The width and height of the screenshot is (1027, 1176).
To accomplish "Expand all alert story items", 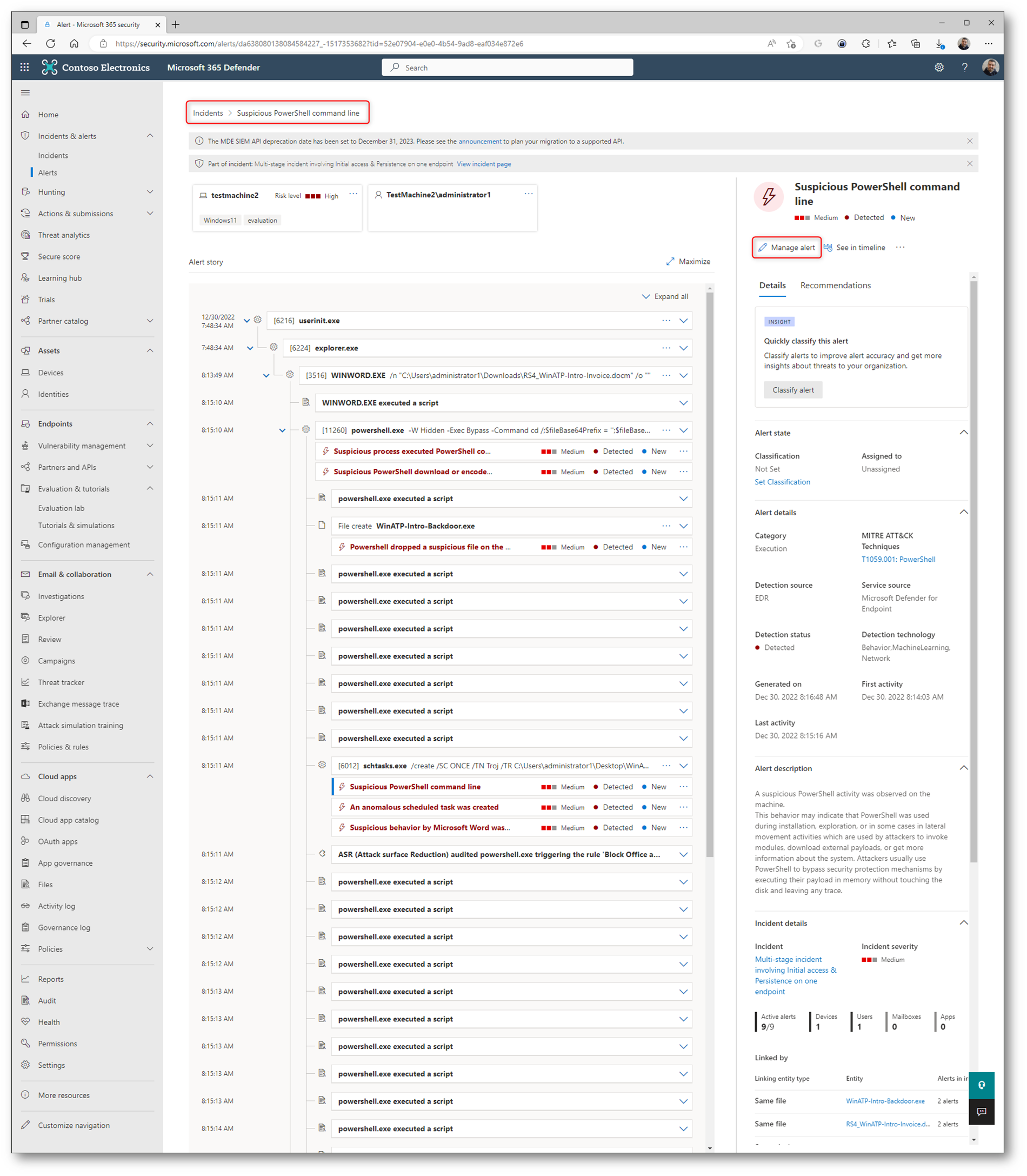I will [x=665, y=296].
